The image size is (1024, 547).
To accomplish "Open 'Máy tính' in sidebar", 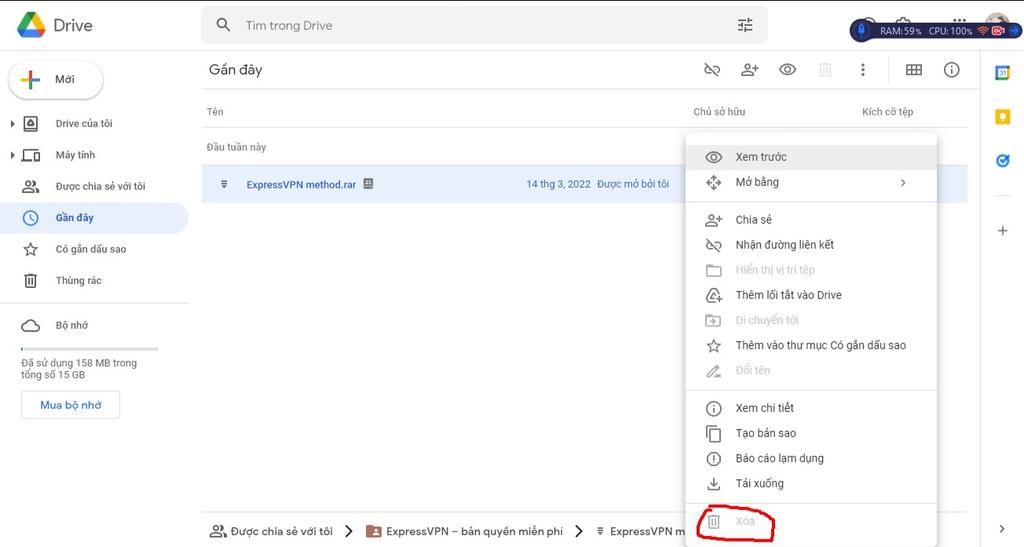I will (x=75, y=155).
